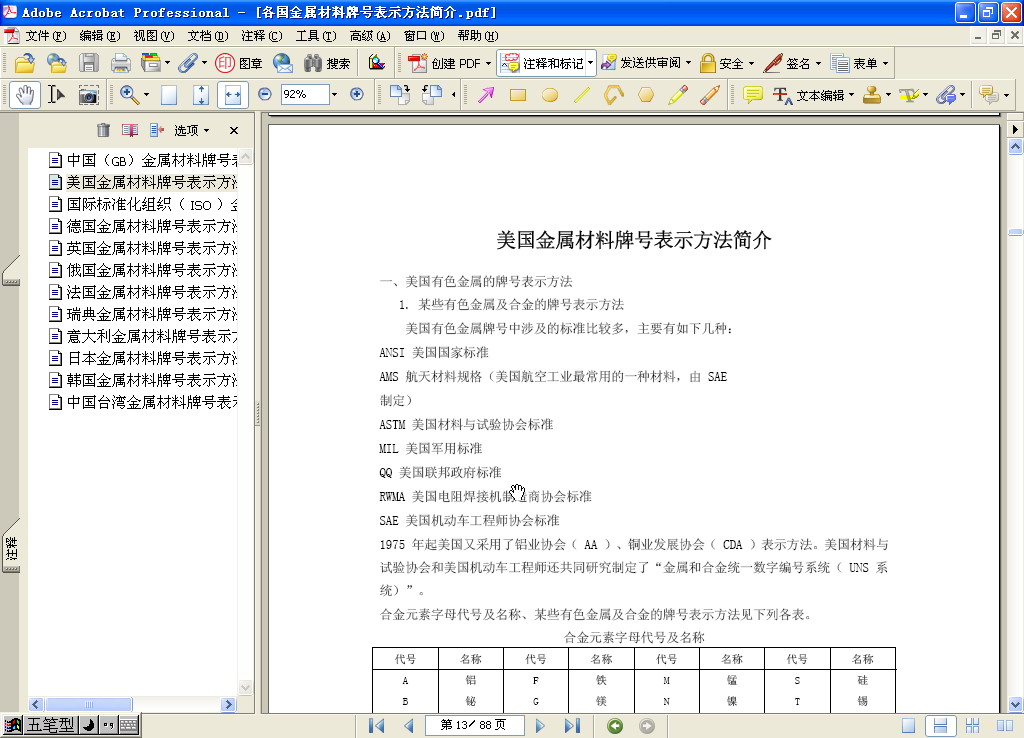Open the 编辑(E) menu

100,36
